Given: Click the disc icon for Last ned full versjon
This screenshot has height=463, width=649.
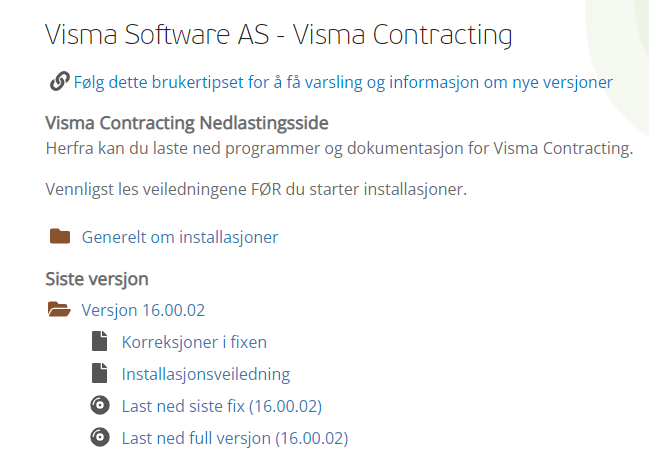Looking at the screenshot, I should pyautogui.click(x=100, y=437).
